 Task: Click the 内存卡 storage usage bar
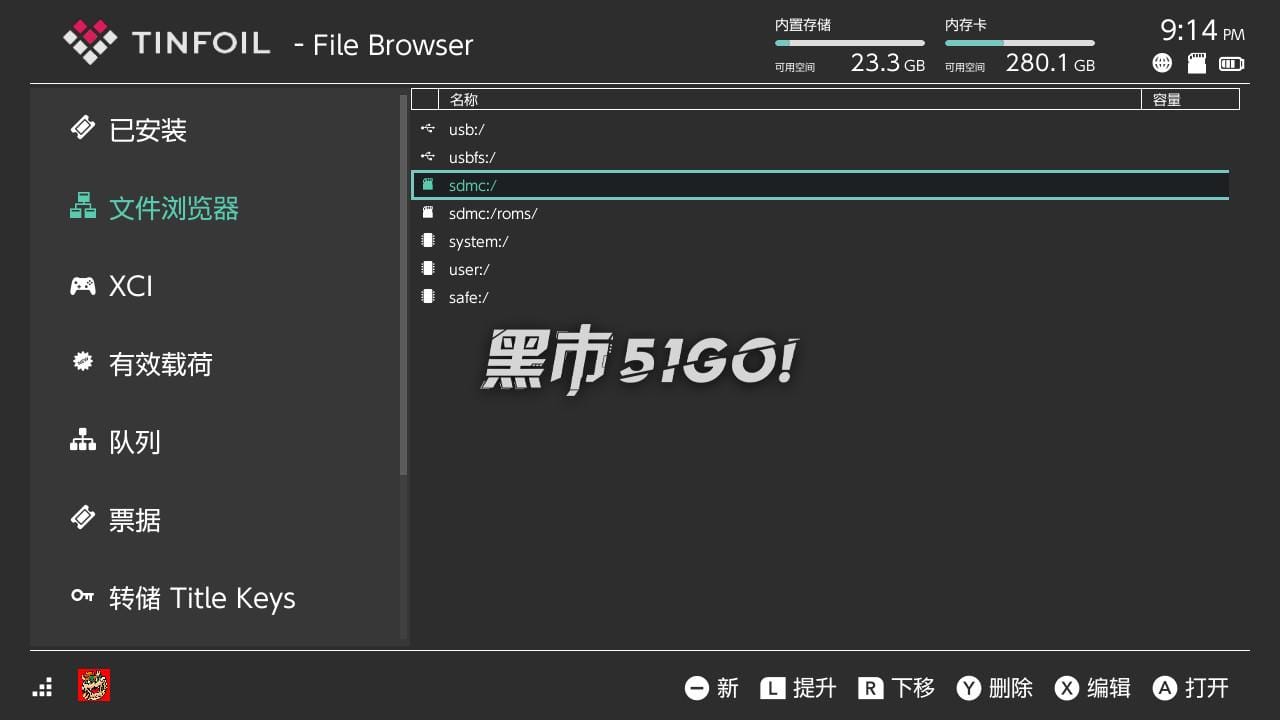1019,43
